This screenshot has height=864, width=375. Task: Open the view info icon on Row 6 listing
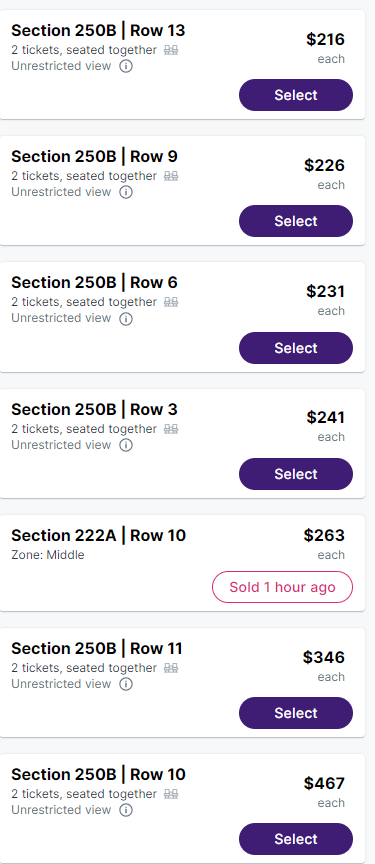(126, 318)
